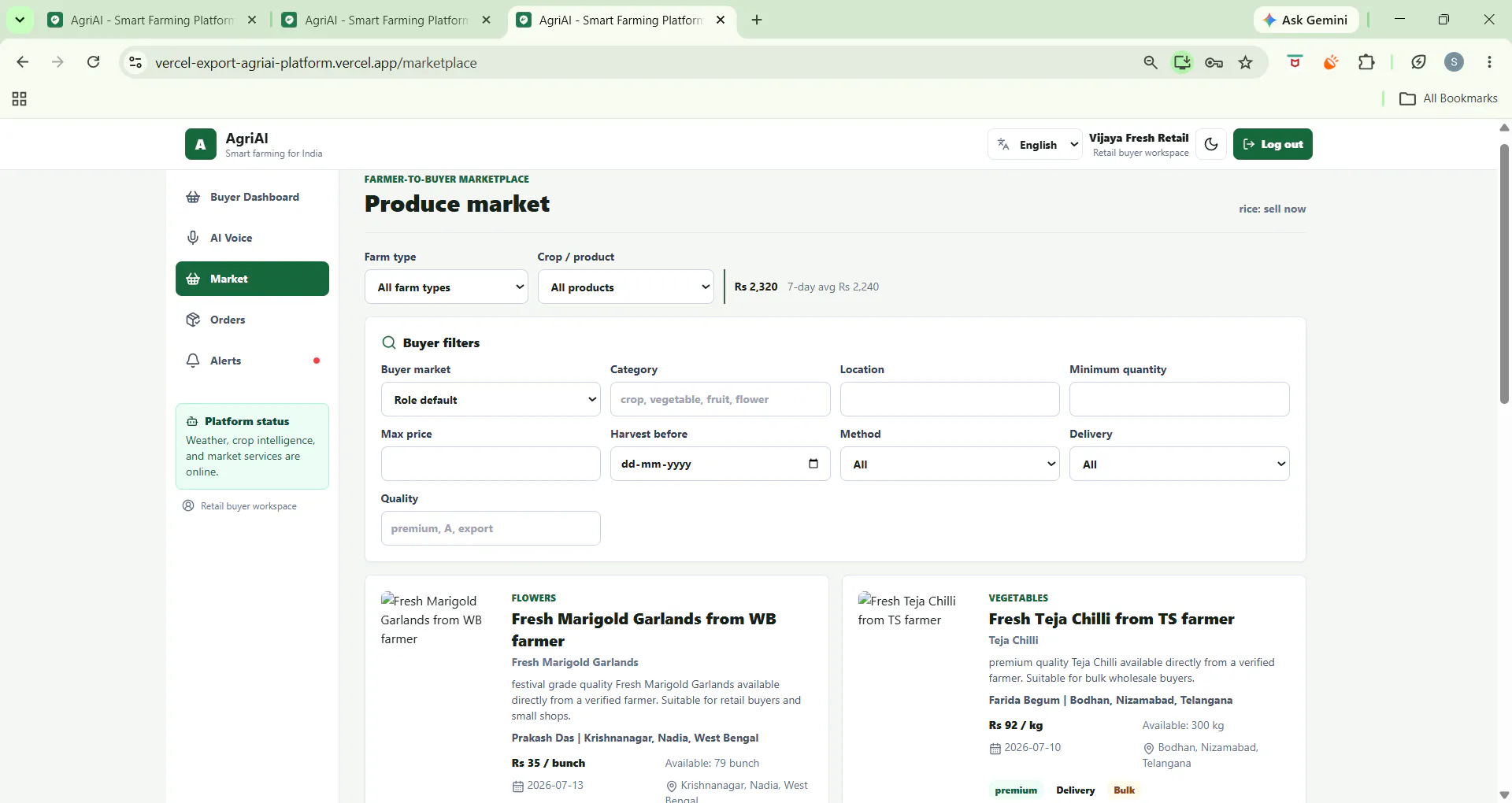Viewport: 1512px width, 803px height.
Task: Click the Ask Gemini button
Action: tap(1306, 20)
